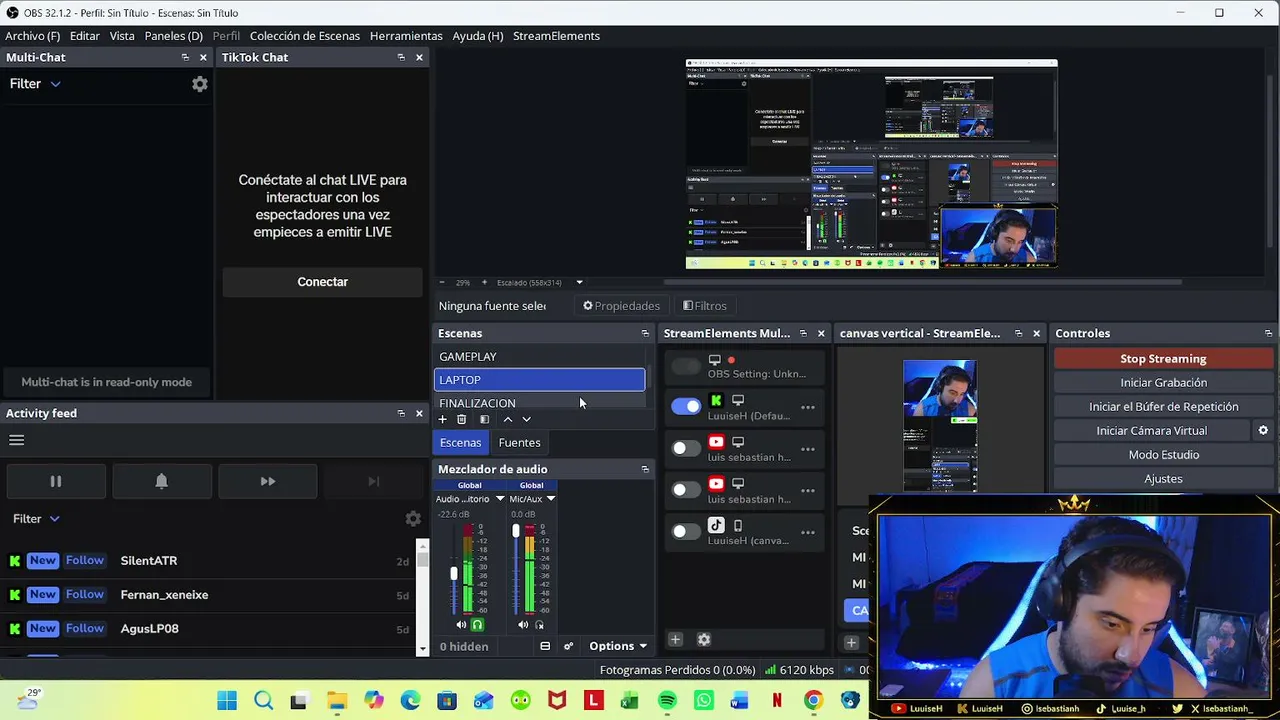Enable Modo Estudio
Screen dimensions: 1280x720
[x=1163, y=455]
